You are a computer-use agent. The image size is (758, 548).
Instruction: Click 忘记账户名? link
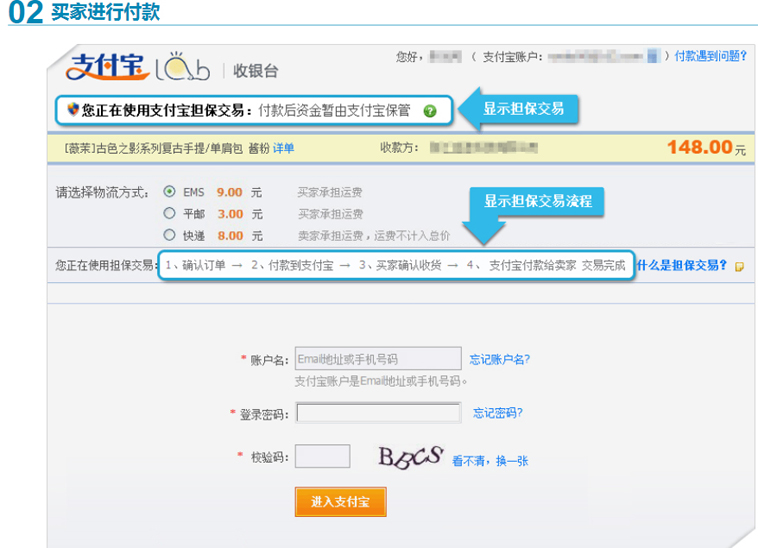pyautogui.click(x=499, y=359)
